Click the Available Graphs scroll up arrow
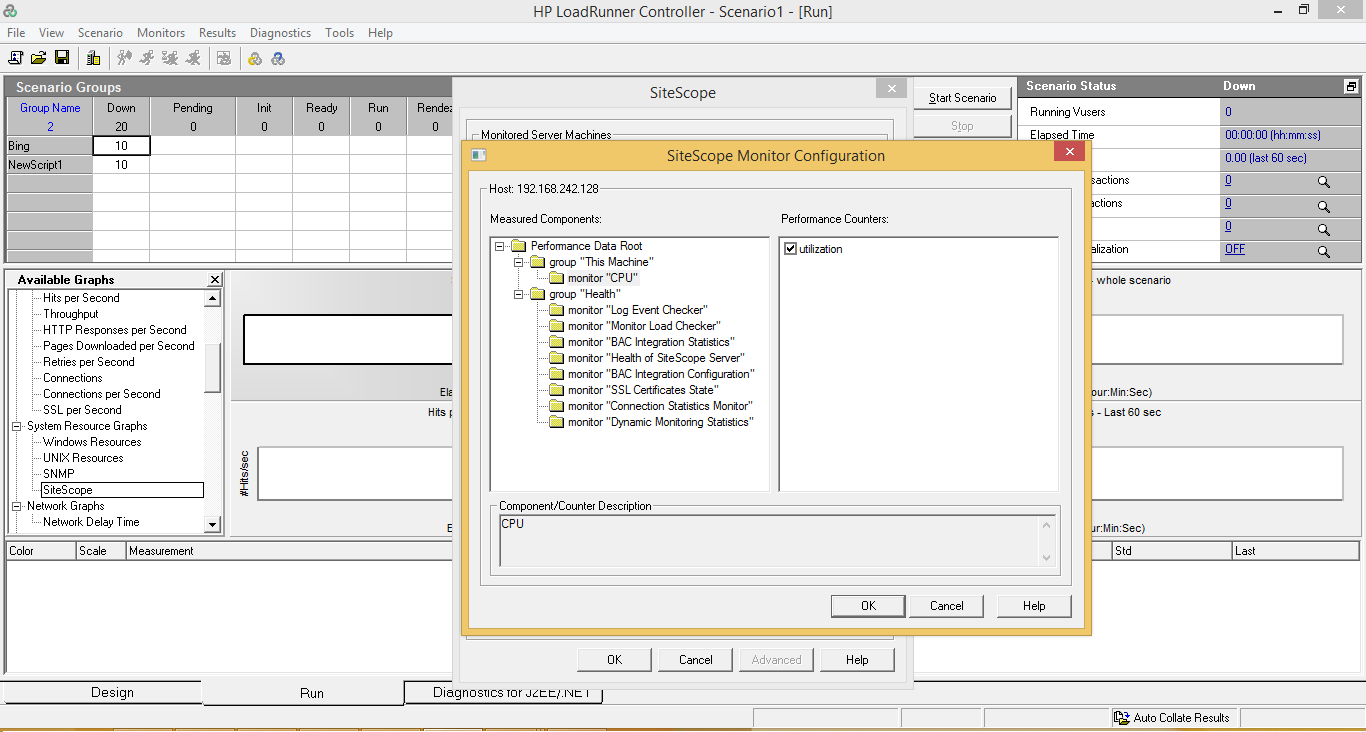The image size is (1366, 732). click(x=212, y=298)
